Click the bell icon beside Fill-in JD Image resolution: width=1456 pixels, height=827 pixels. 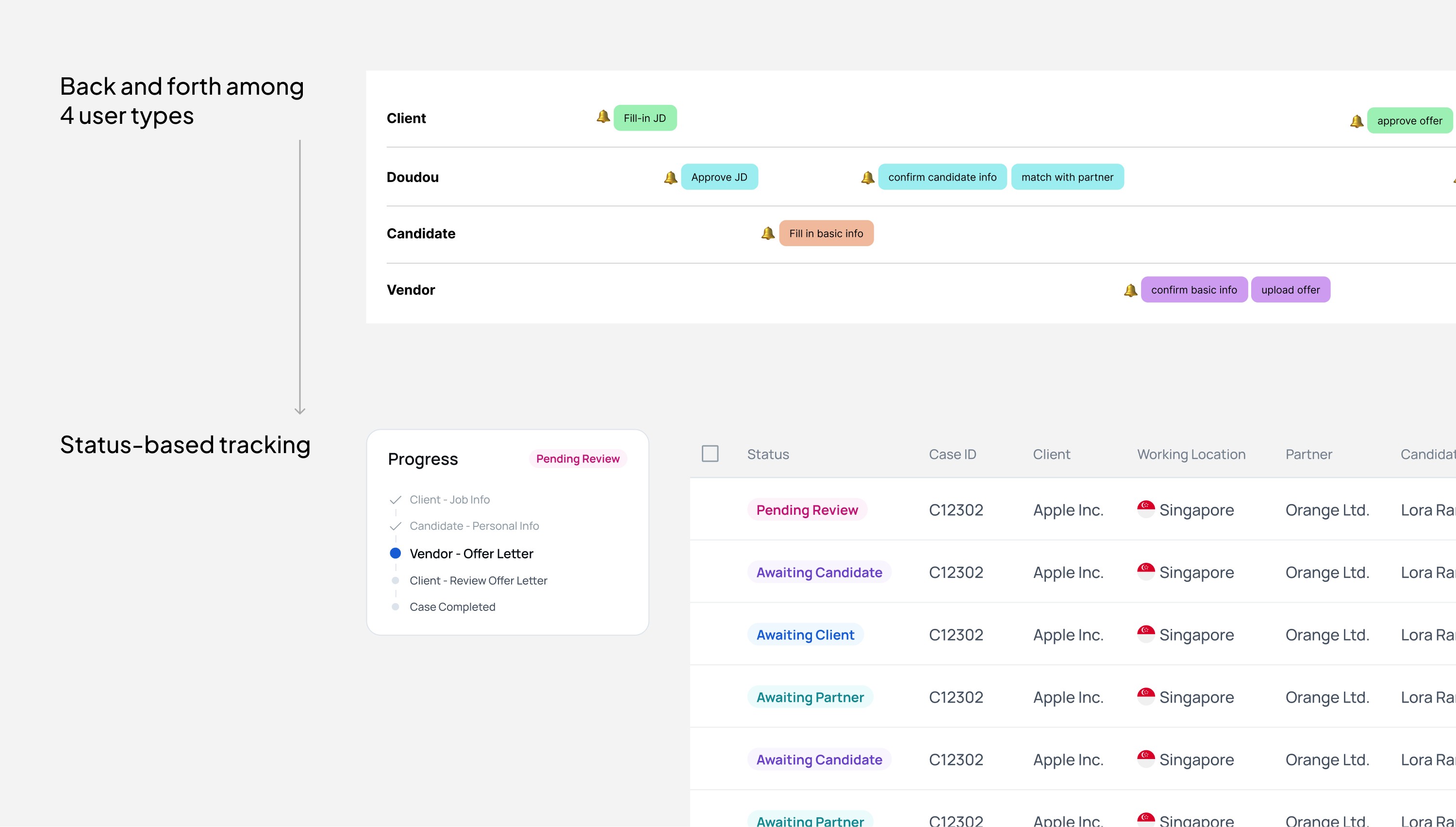tap(603, 117)
